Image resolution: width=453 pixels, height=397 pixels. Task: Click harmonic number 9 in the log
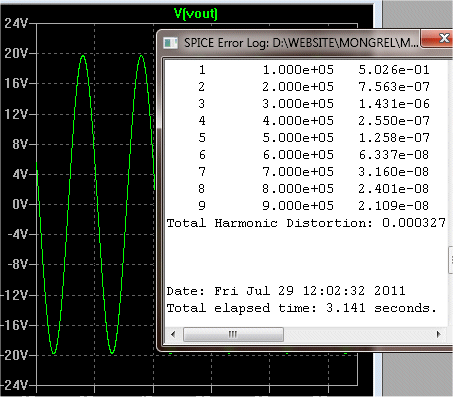click(202, 206)
